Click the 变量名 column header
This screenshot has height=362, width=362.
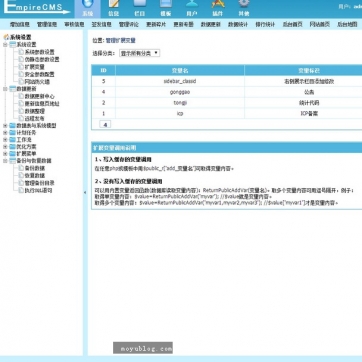point(180,71)
